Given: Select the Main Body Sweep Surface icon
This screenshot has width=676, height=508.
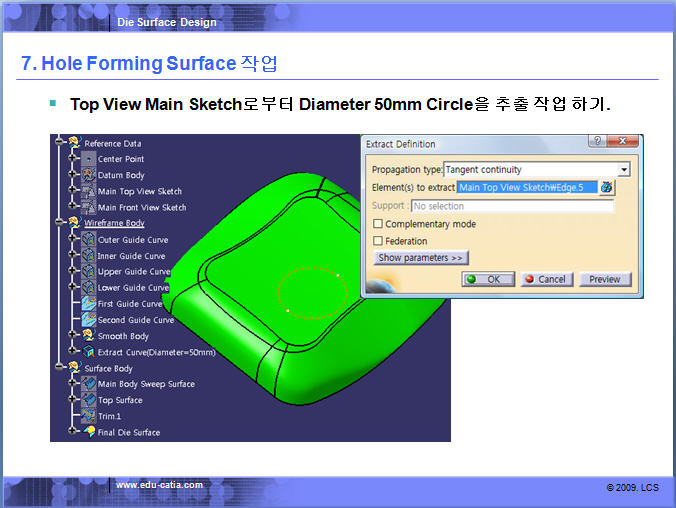Looking at the screenshot, I should 88,384.
